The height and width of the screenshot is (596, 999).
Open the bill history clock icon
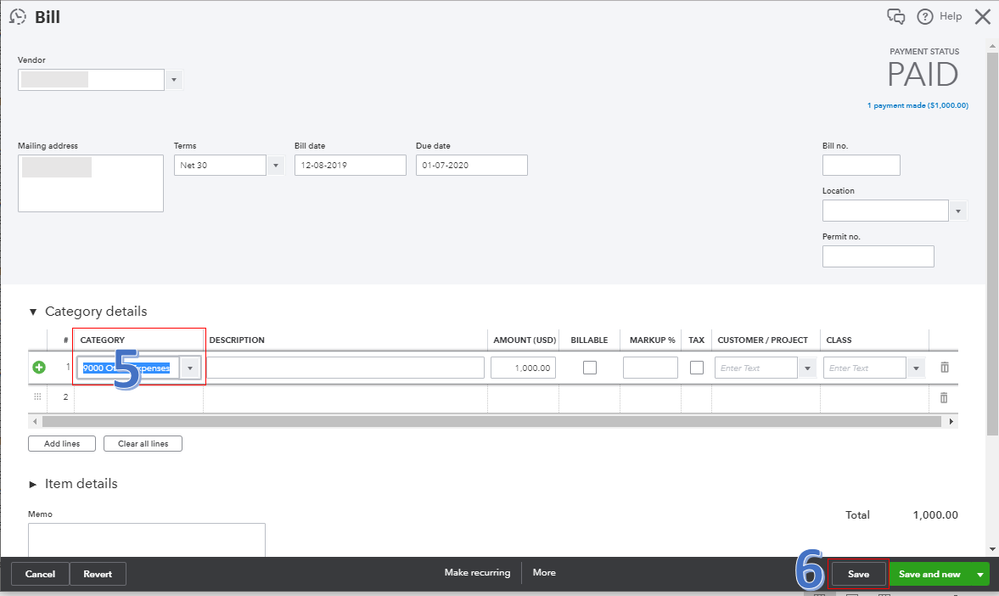coord(18,17)
